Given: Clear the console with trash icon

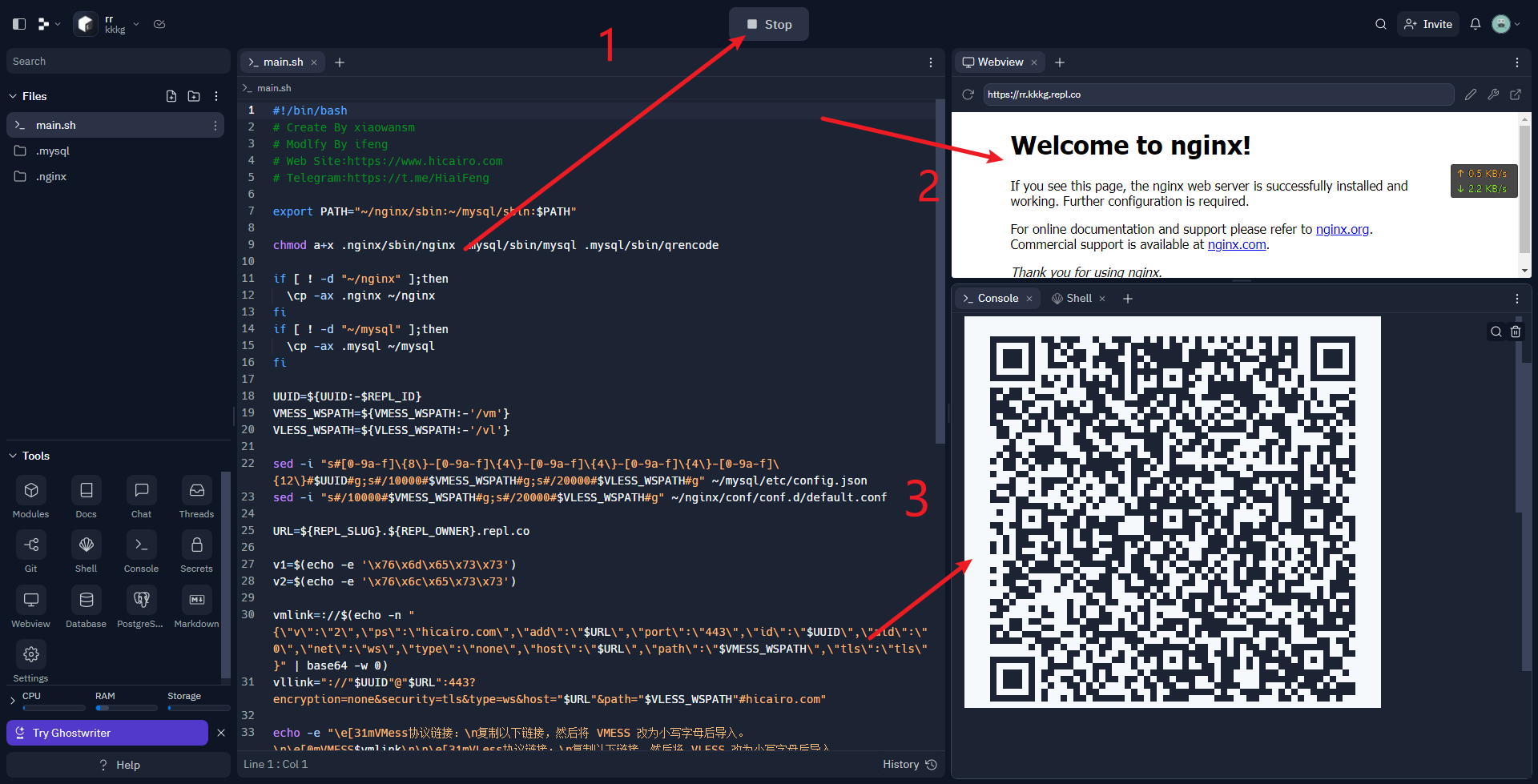Looking at the screenshot, I should click(x=1516, y=332).
